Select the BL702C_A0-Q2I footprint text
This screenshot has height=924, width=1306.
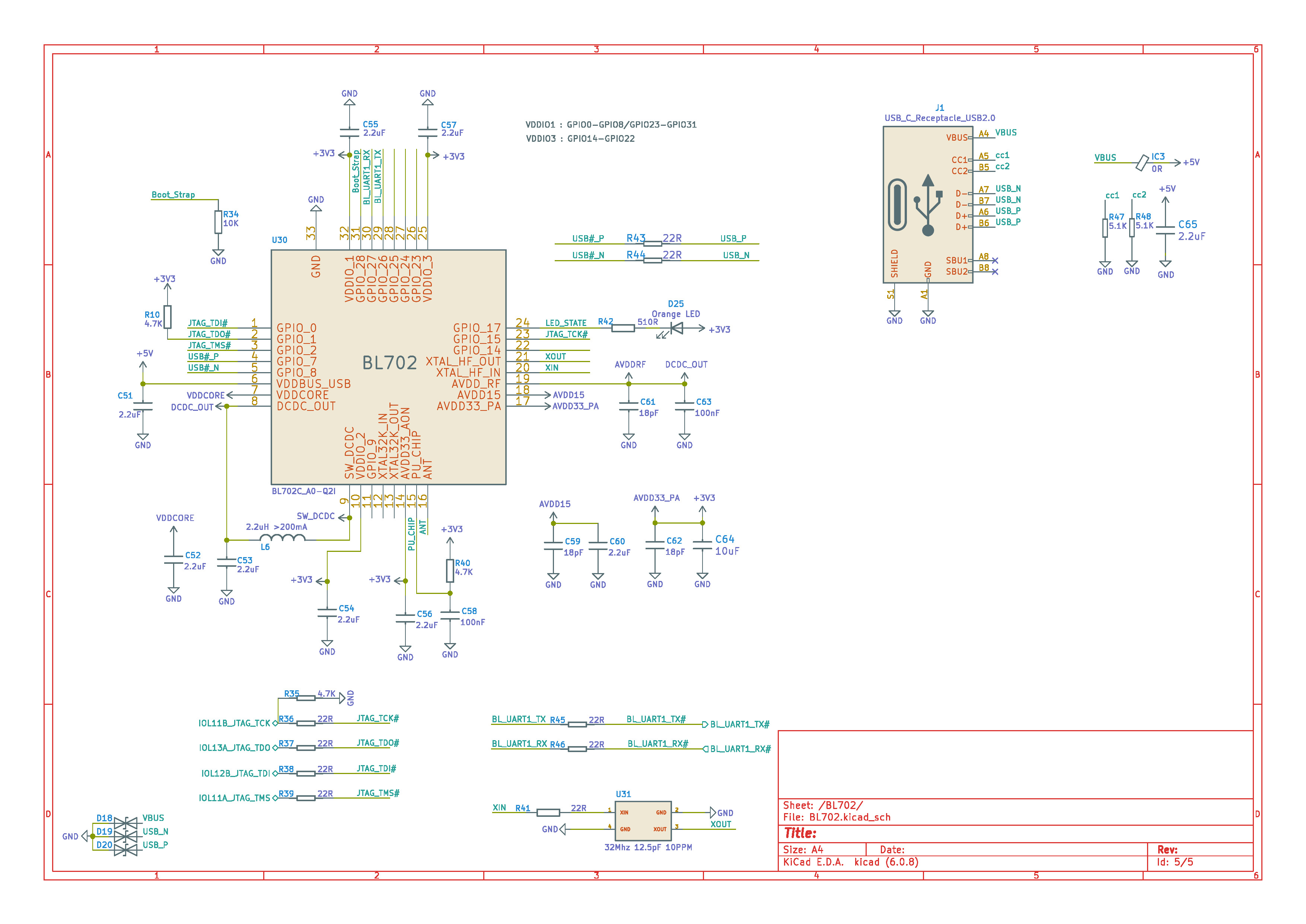(x=303, y=491)
